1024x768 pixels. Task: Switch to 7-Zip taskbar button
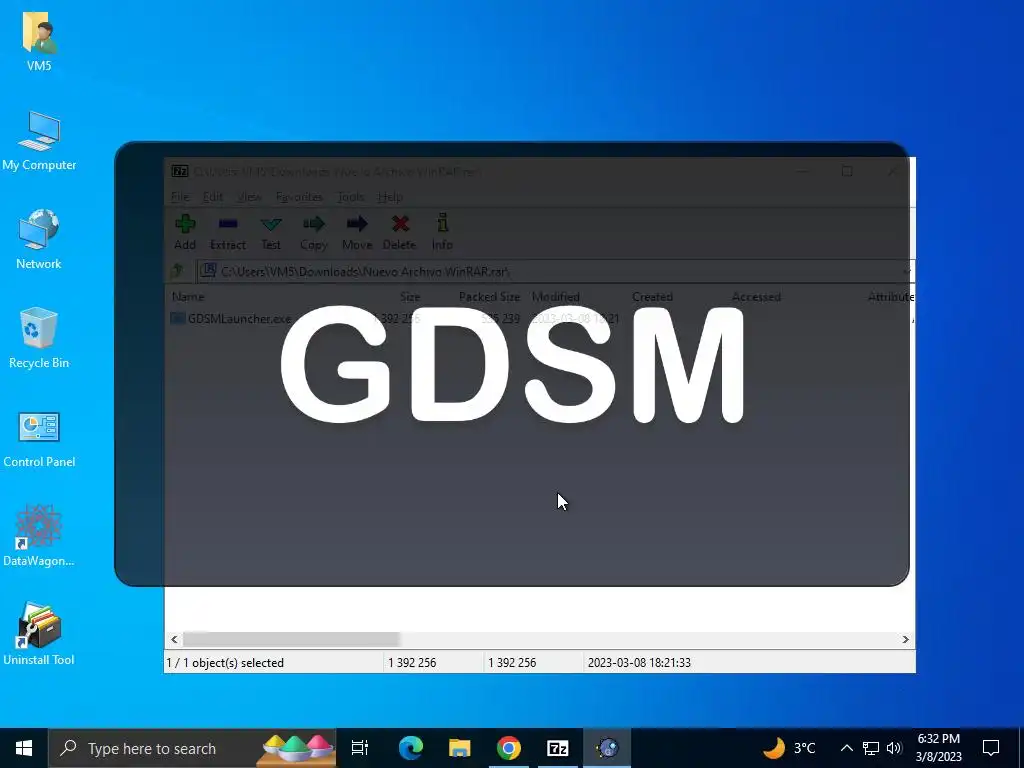tap(558, 748)
